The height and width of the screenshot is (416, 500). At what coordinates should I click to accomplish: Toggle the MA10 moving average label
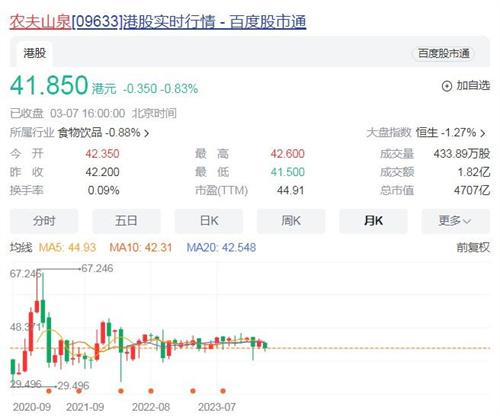[x=141, y=247]
